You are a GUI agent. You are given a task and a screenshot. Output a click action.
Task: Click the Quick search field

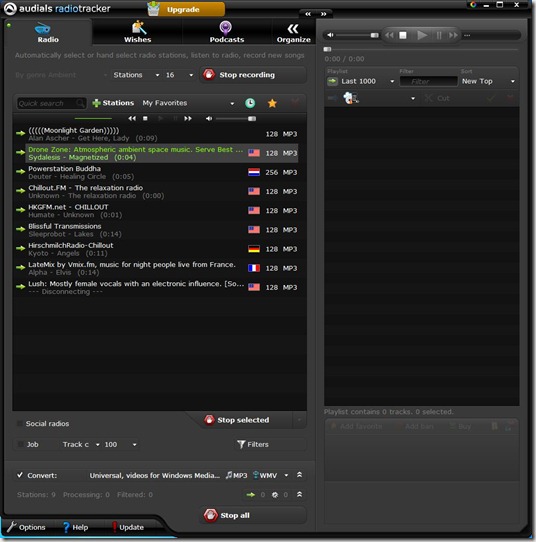(51, 103)
